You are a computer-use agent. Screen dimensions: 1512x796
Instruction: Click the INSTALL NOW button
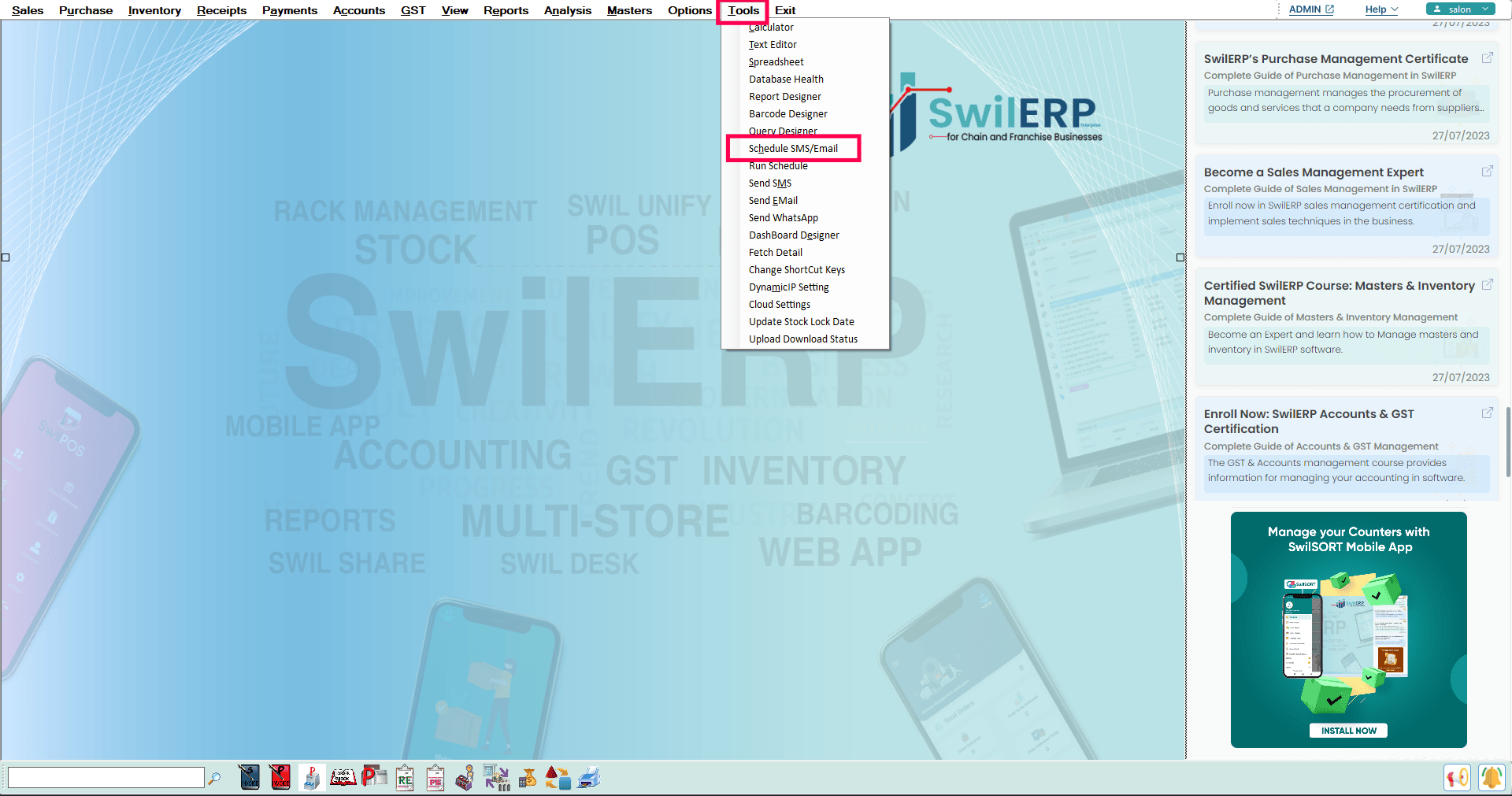(1348, 731)
